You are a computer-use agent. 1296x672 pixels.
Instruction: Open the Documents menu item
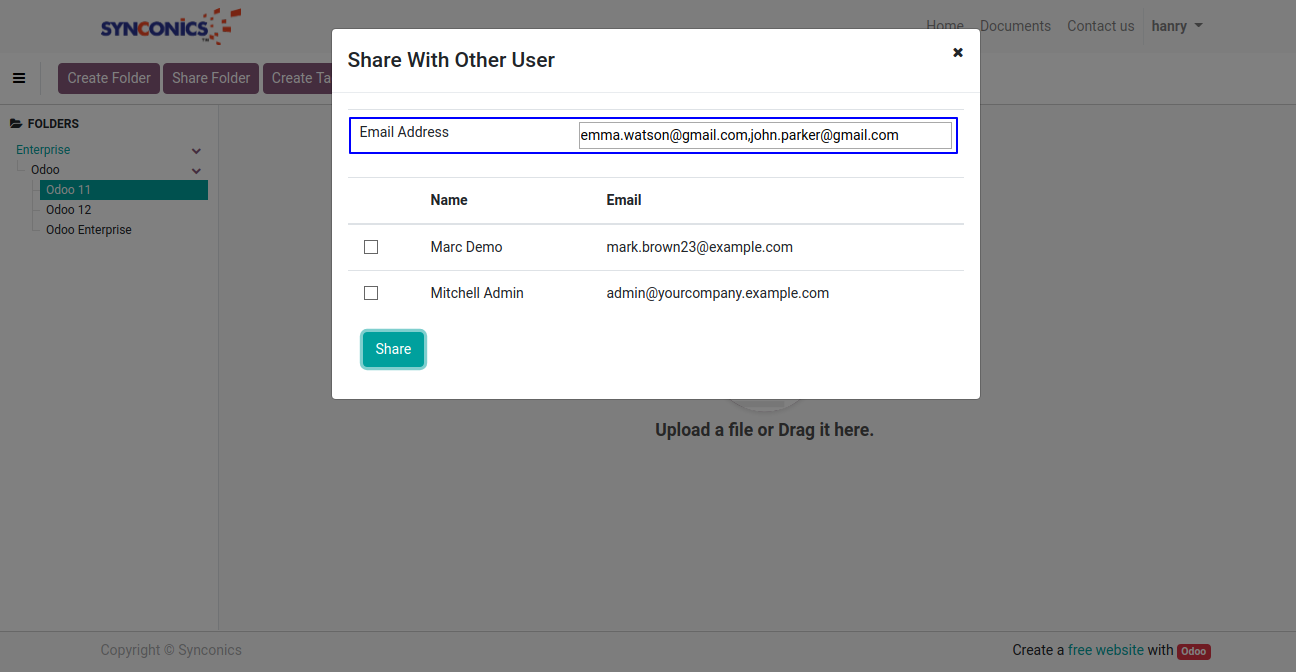(1015, 26)
